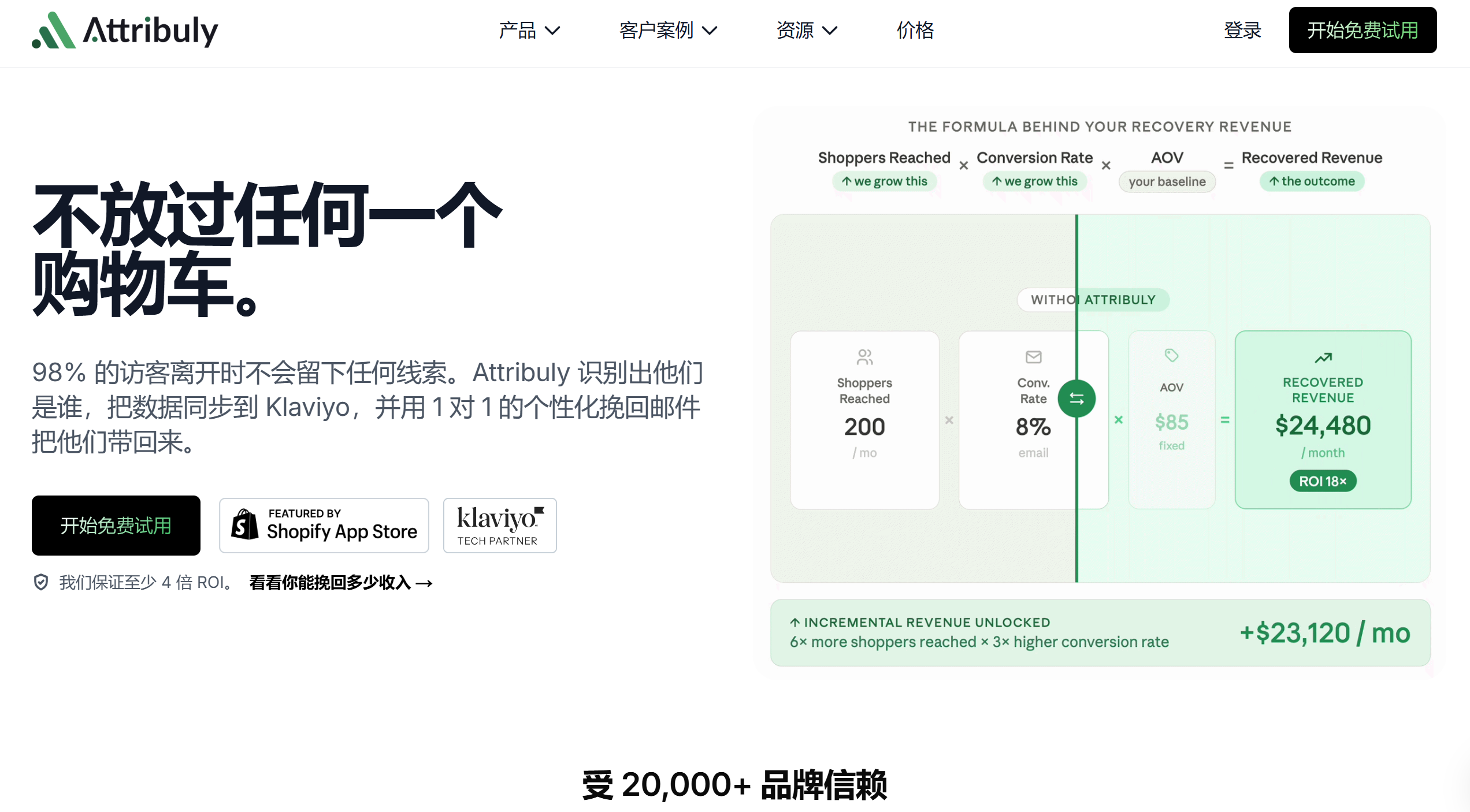Open the 价格 pricing page
The image size is (1470, 812).
pyautogui.click(x=915, y=30)
